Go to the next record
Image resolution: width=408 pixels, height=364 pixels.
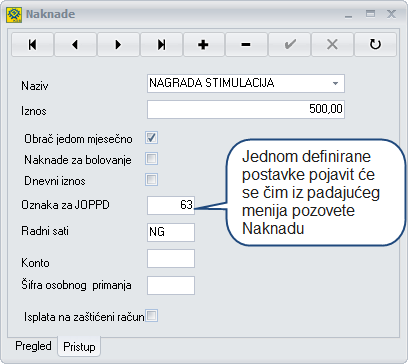tap(118, 44)
